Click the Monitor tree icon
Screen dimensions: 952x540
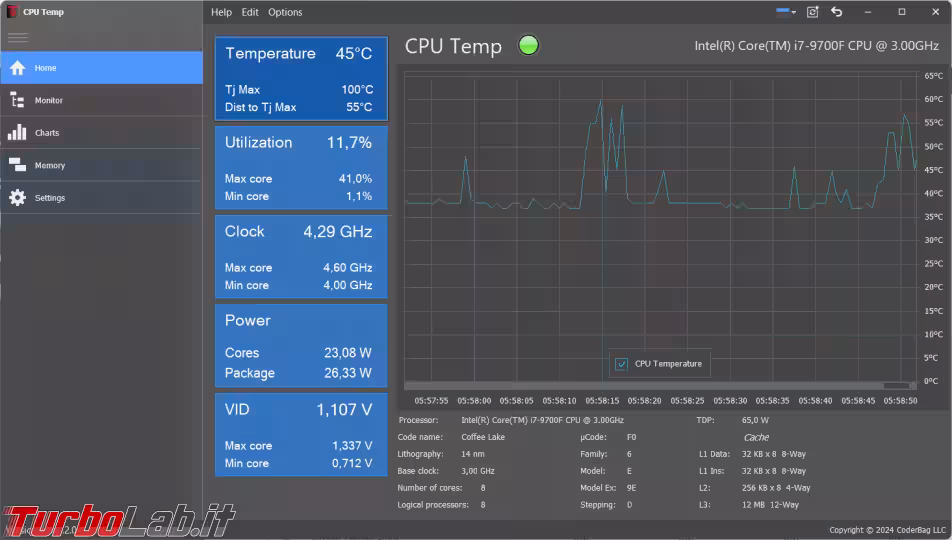(18, 100)
